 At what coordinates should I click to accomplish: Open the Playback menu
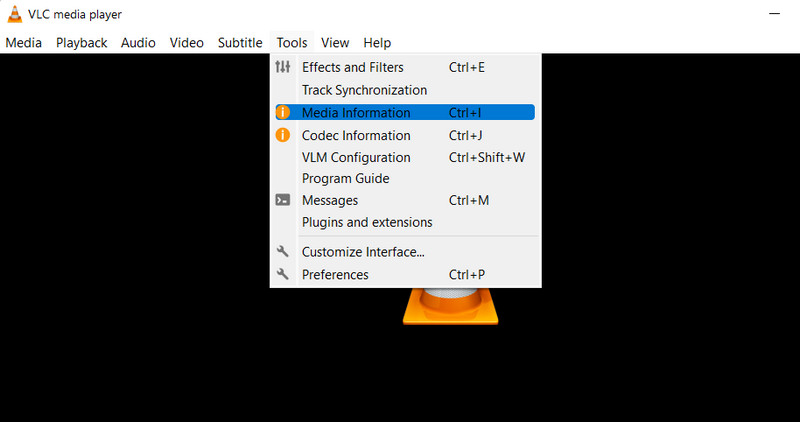tap(81, 43)
